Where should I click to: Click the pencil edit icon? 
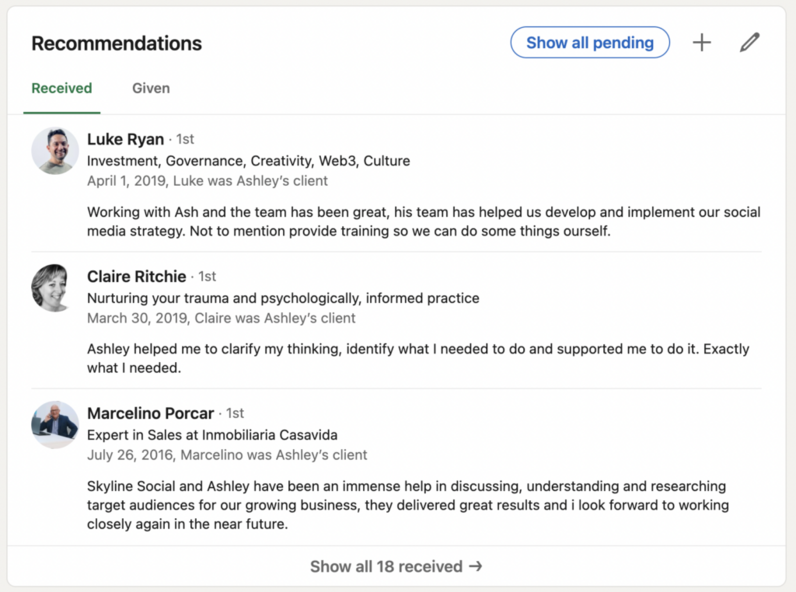click(x=749, y=43)
